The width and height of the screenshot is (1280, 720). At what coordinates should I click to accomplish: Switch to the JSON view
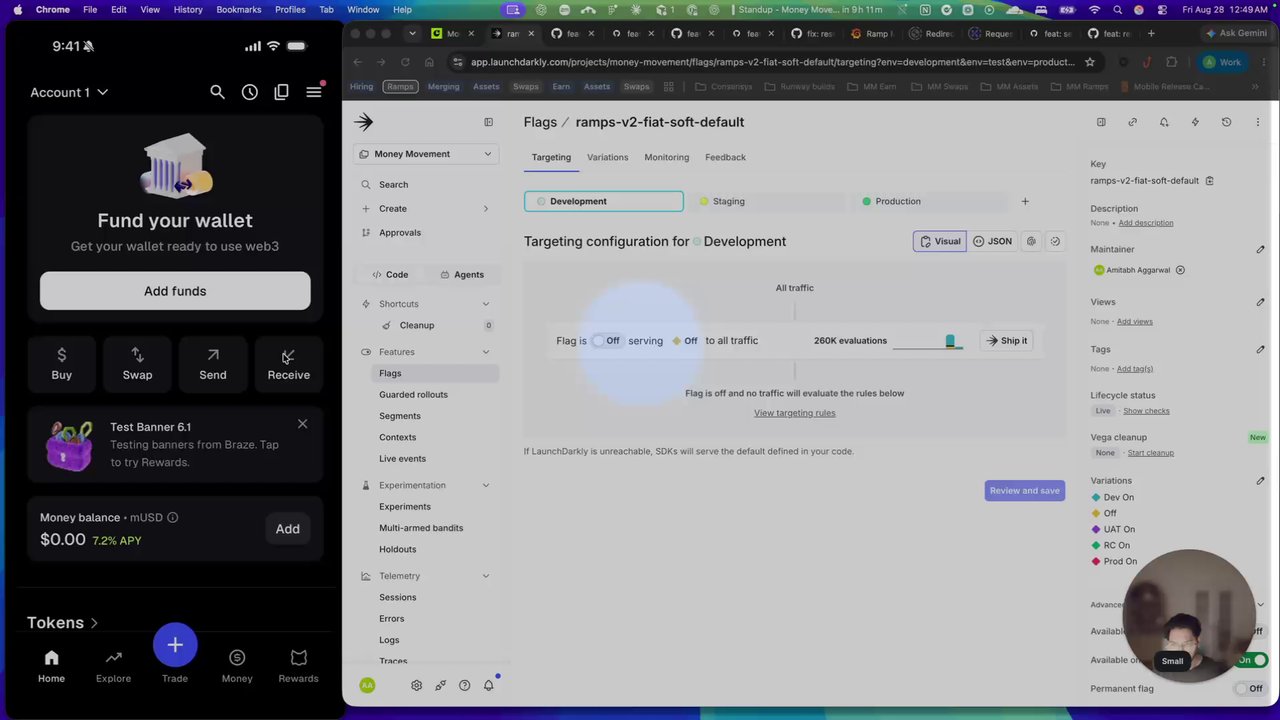click(x=993, y=241)
